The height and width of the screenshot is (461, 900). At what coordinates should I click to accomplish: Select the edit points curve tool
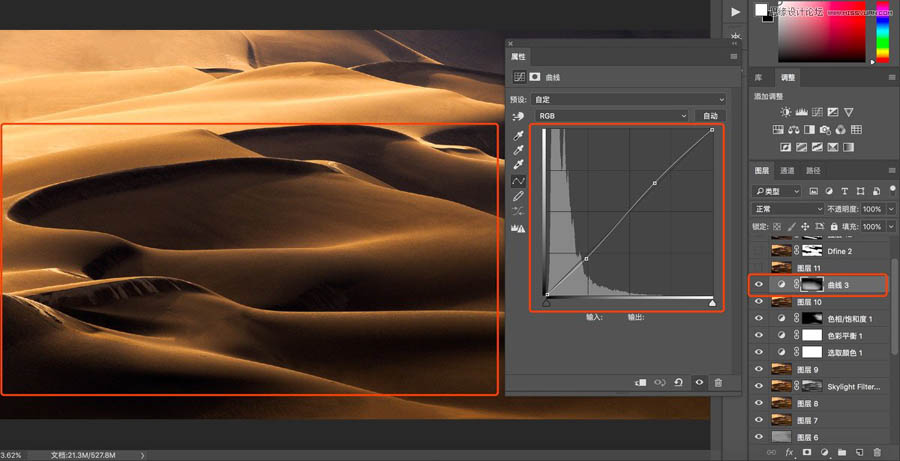coord(518,181)
